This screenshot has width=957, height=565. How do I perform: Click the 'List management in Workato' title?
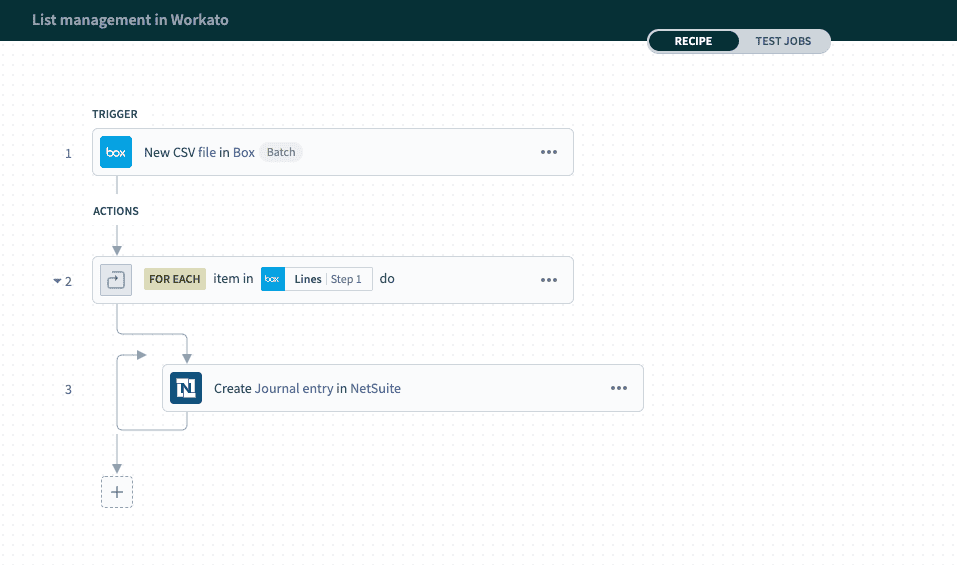pyautogui.click(x=130, y=20)
